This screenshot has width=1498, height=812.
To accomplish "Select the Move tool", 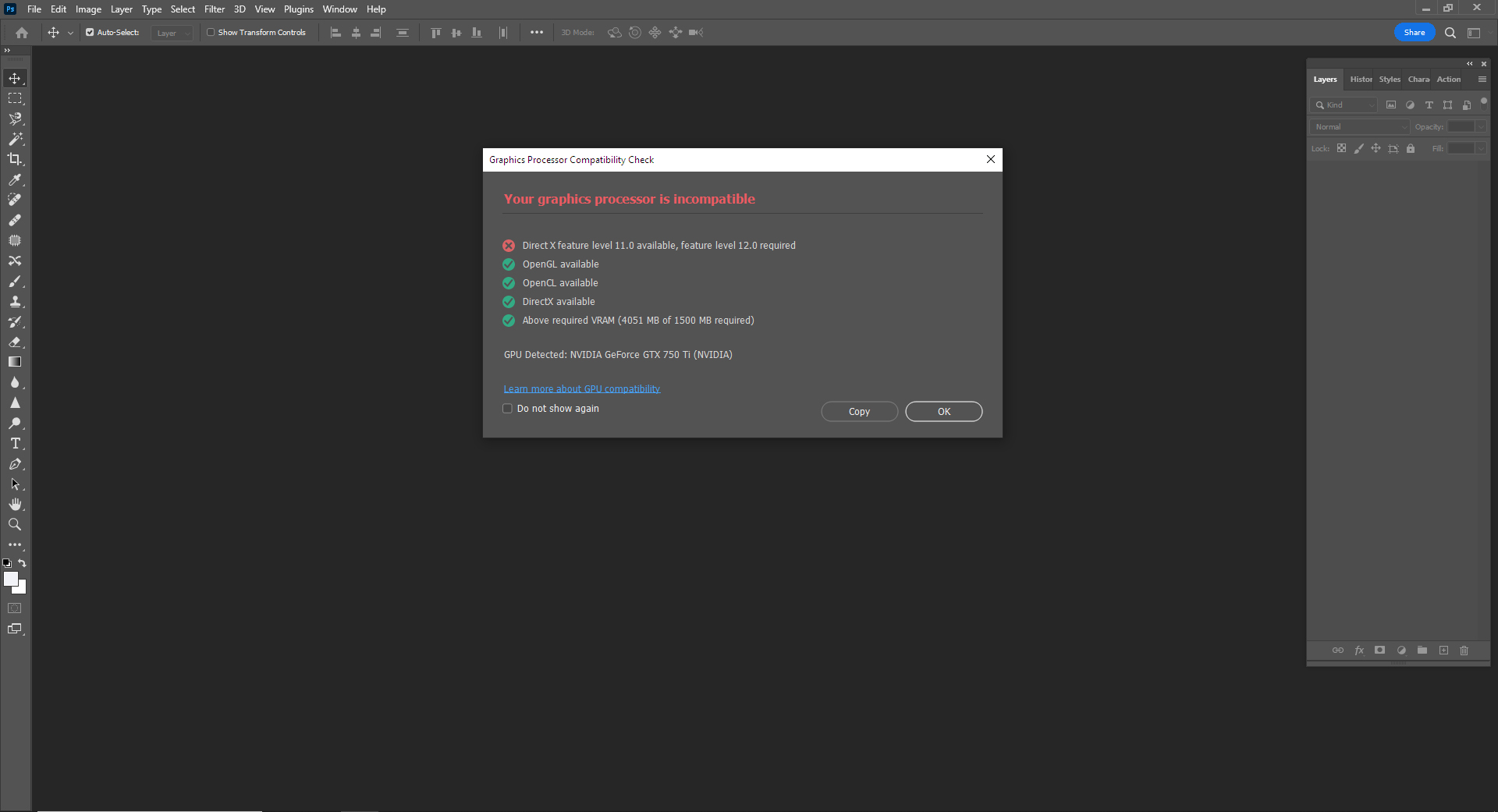I will (x=14, y=78).
